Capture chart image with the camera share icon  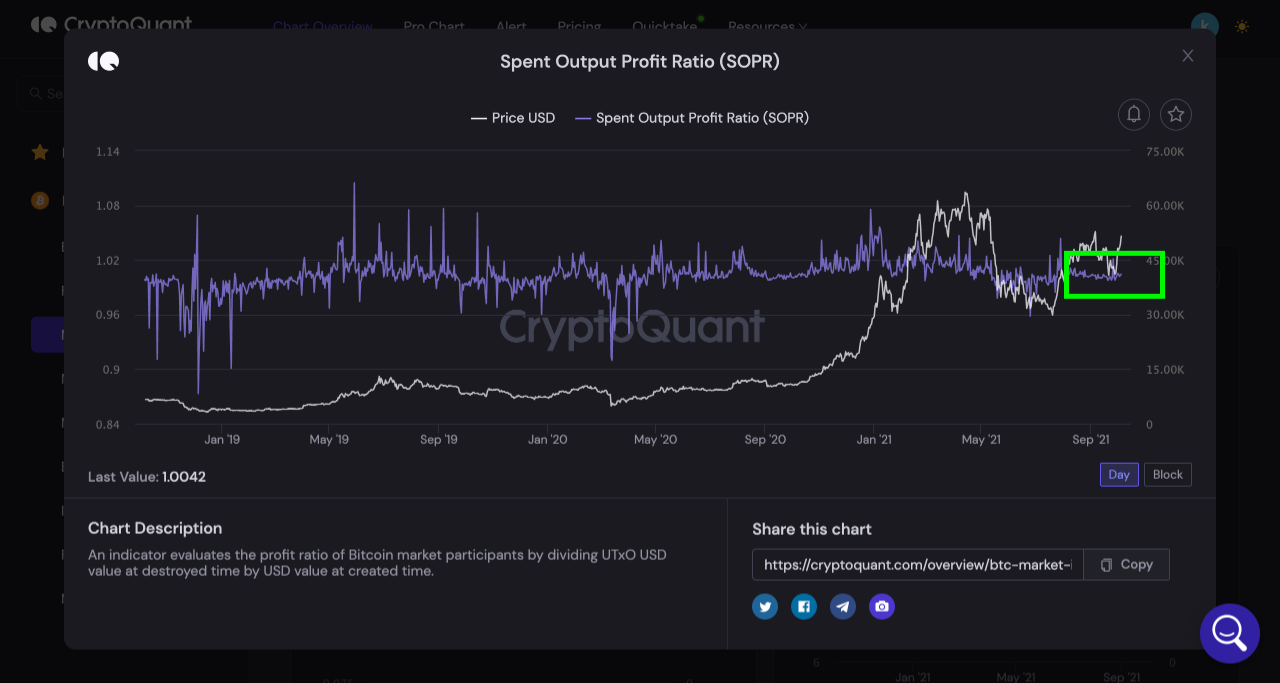click(881, 606)
